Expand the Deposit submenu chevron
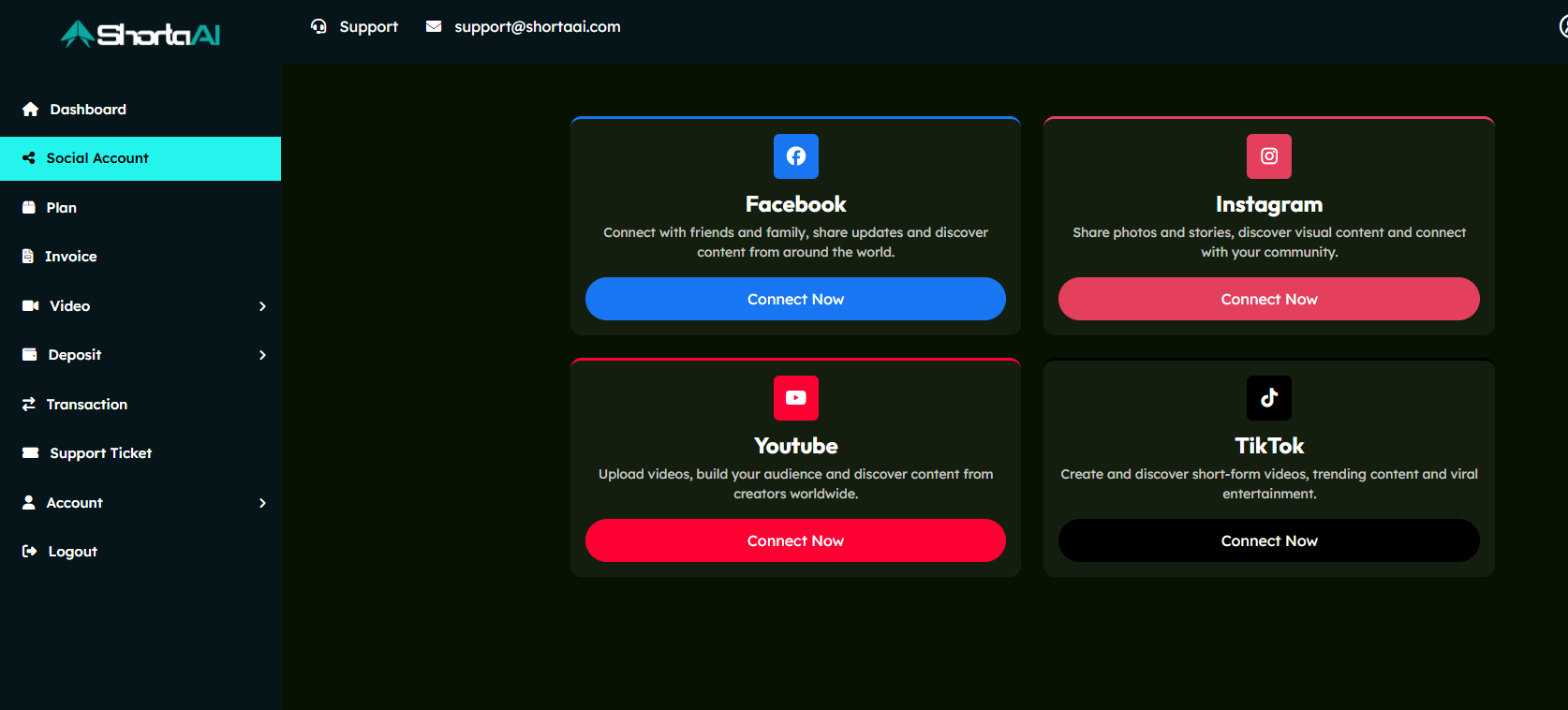Viewport: 1568px width, 710px height. coord(262,355)
